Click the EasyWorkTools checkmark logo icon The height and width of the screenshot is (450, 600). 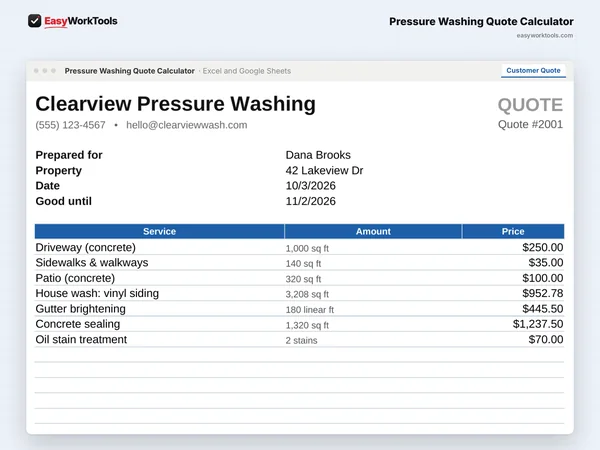coord(34,21)
